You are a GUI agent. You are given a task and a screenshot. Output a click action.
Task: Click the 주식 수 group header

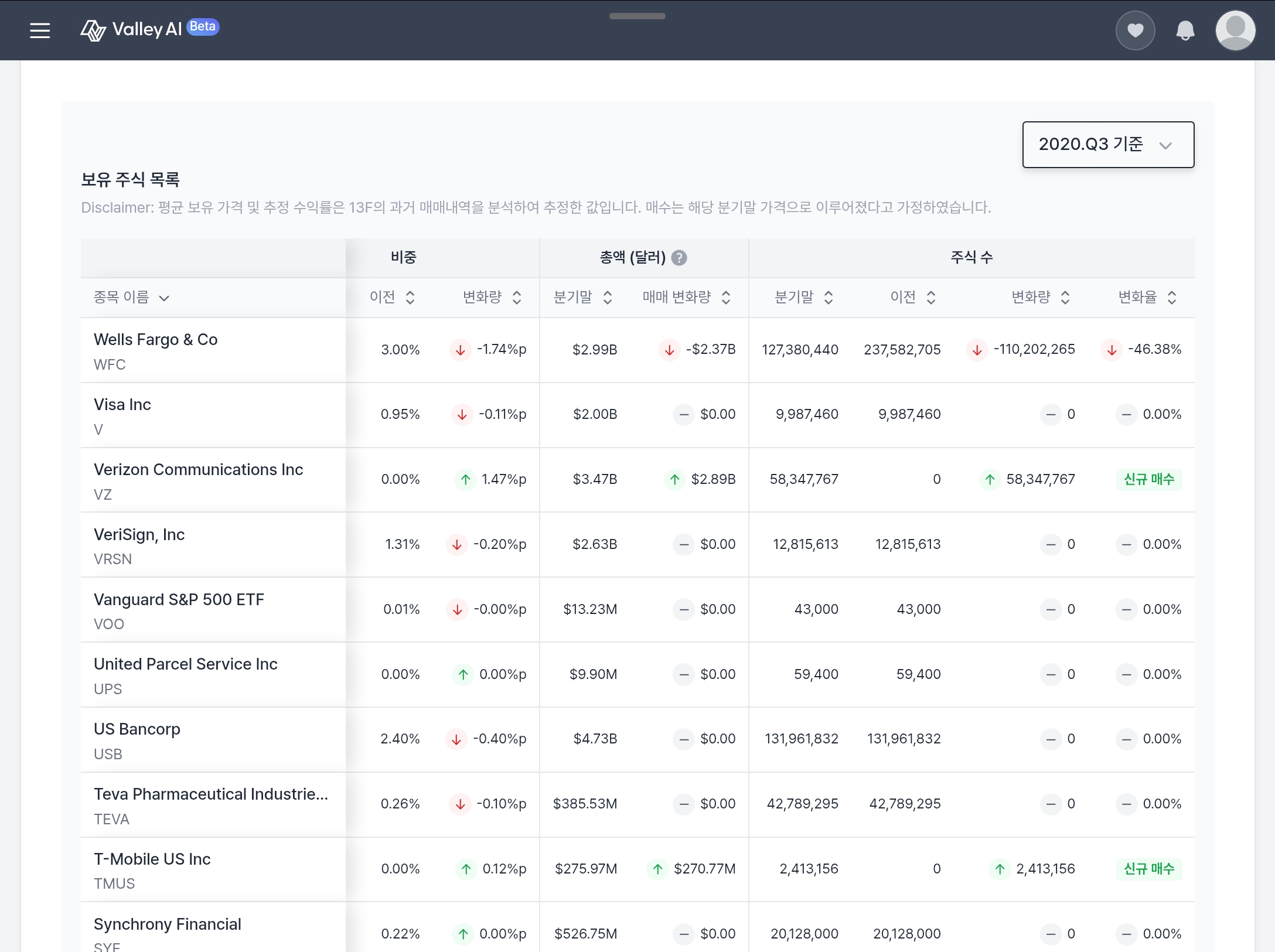971,258
